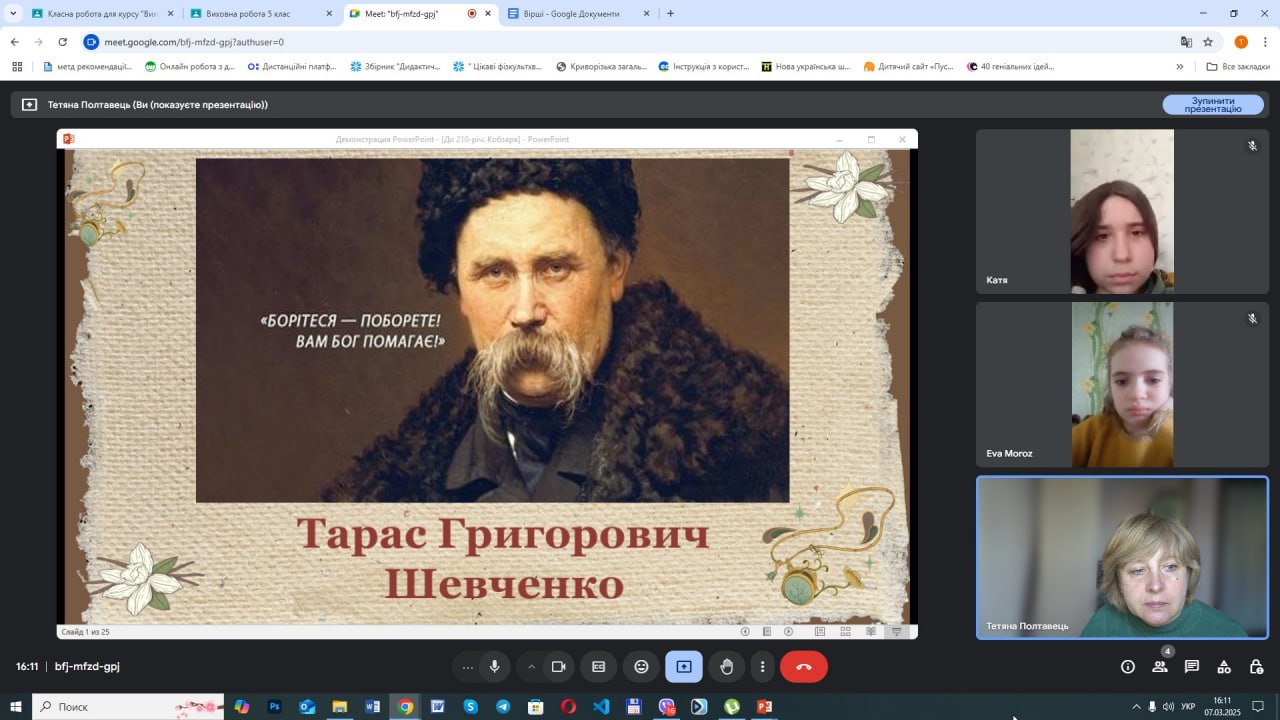Click Тетяна Полтавець self-view tile
This screenshot has width=1280, height=720.
(1122, 557)
